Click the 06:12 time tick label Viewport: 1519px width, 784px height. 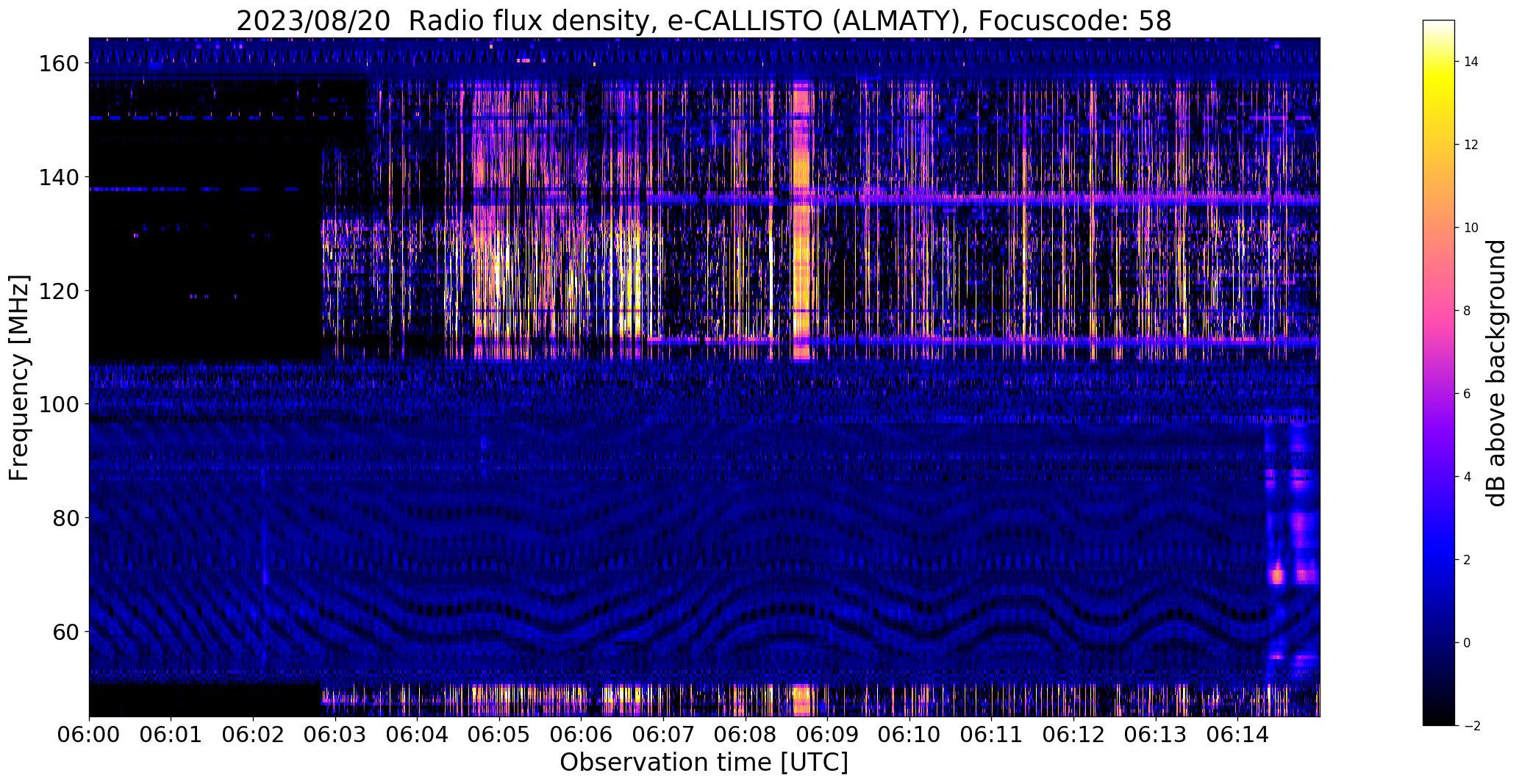pyautogui.click(x=1073, y=735)
